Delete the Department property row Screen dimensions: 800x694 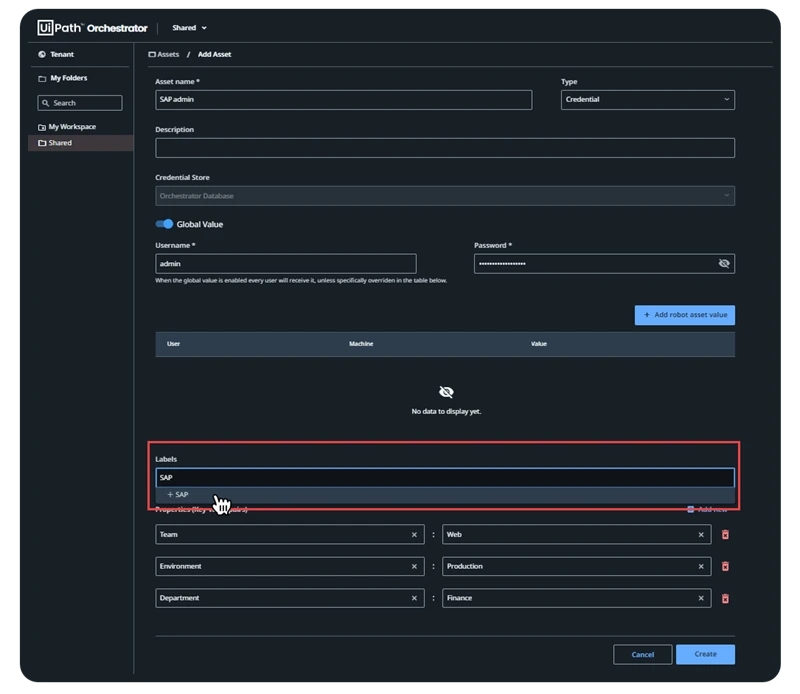pyautogui.click(x=725, y=599)
